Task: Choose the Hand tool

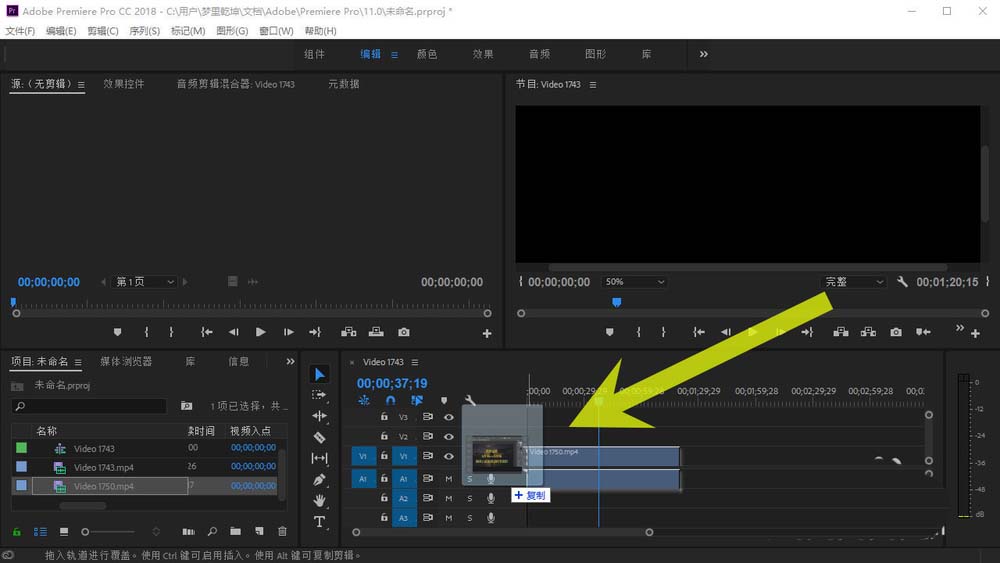Action: [320, 501]
